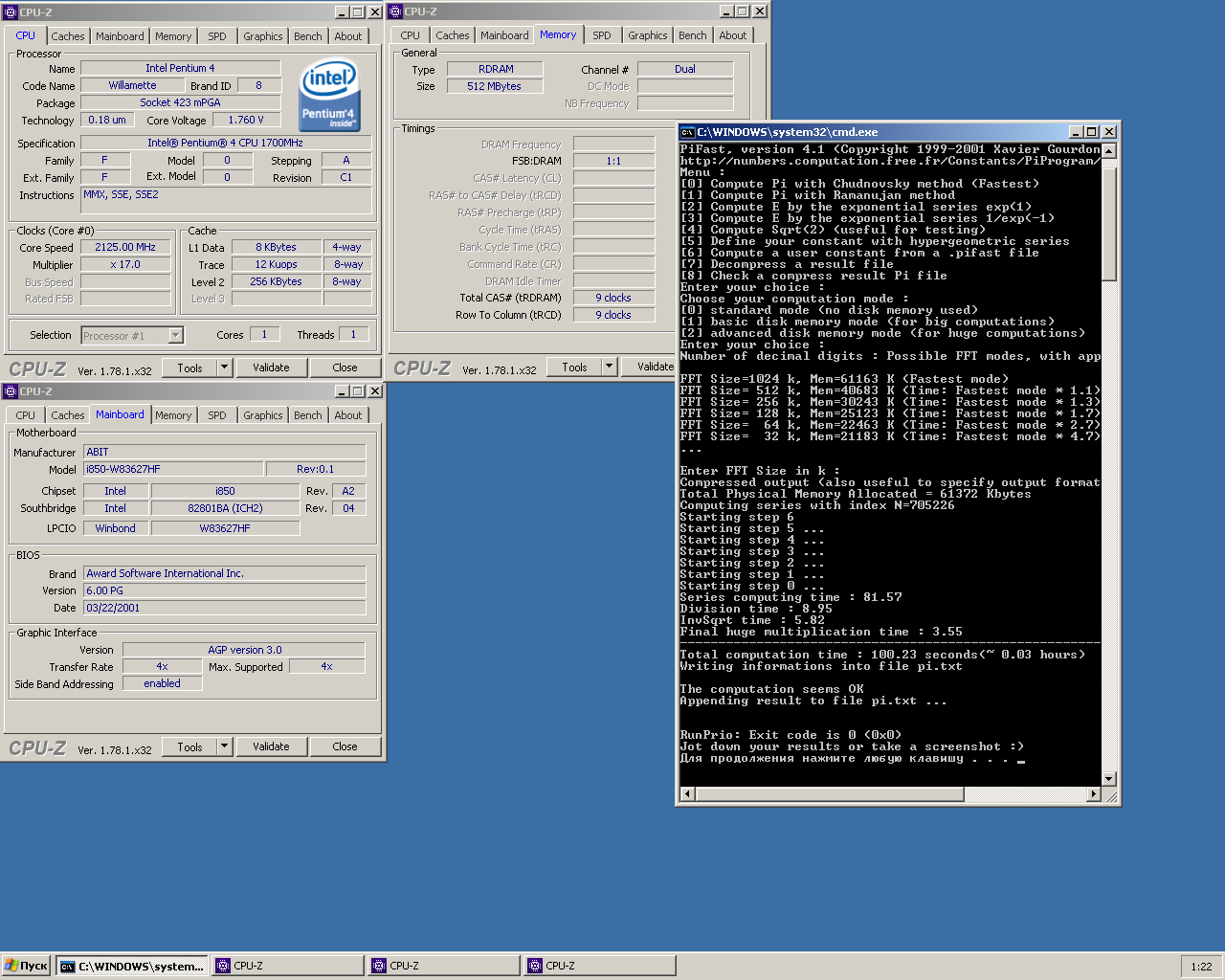Click Side Band Addressing enabled value
1225x980 pixels.
[162, 683]
